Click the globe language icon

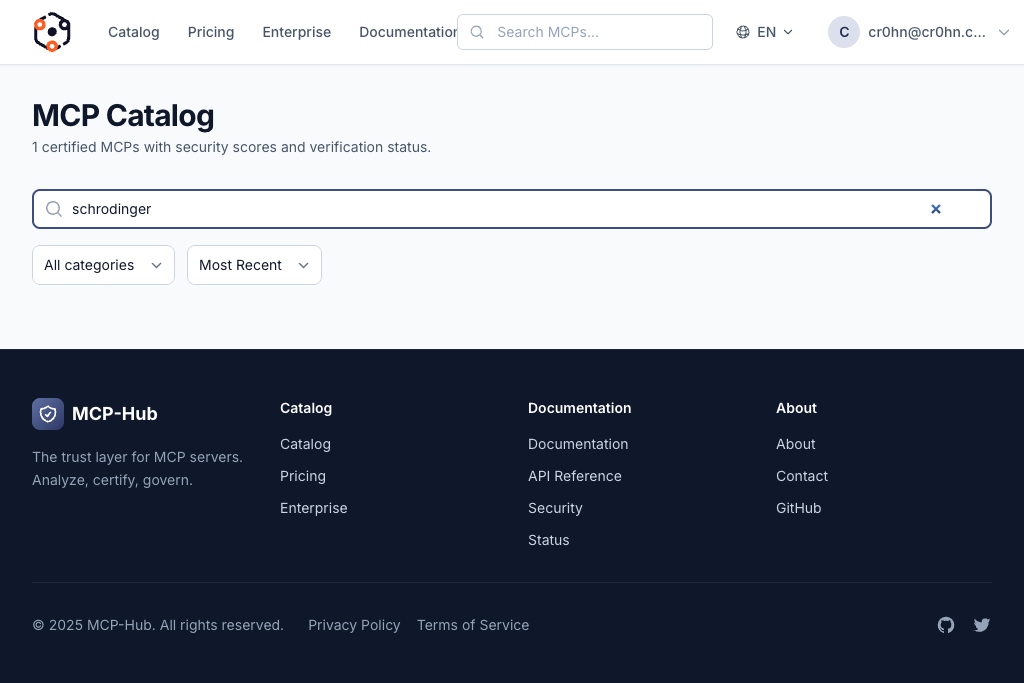[743, 32]
